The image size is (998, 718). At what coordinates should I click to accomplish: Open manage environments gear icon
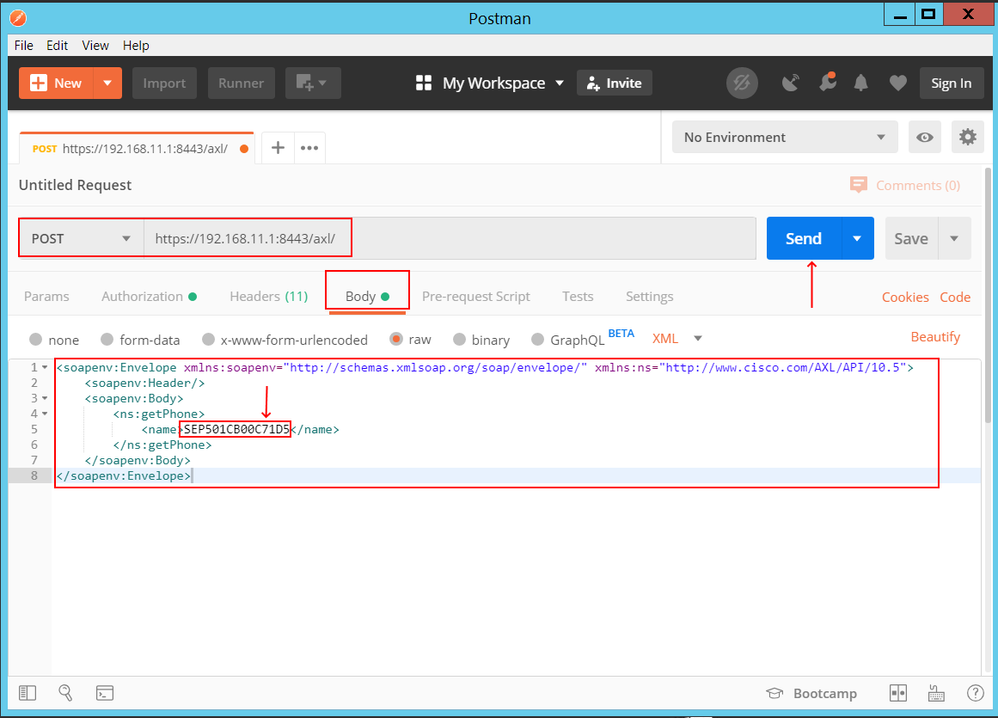[967, 137]
